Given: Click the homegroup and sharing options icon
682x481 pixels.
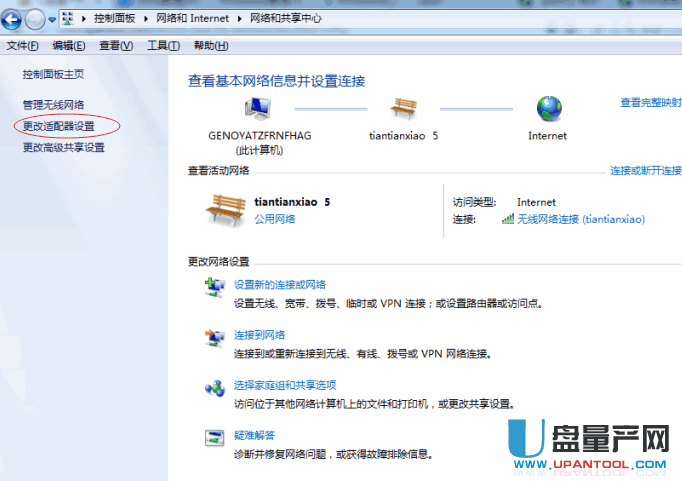Looking at the screenshot, I should tap(214, 388).
